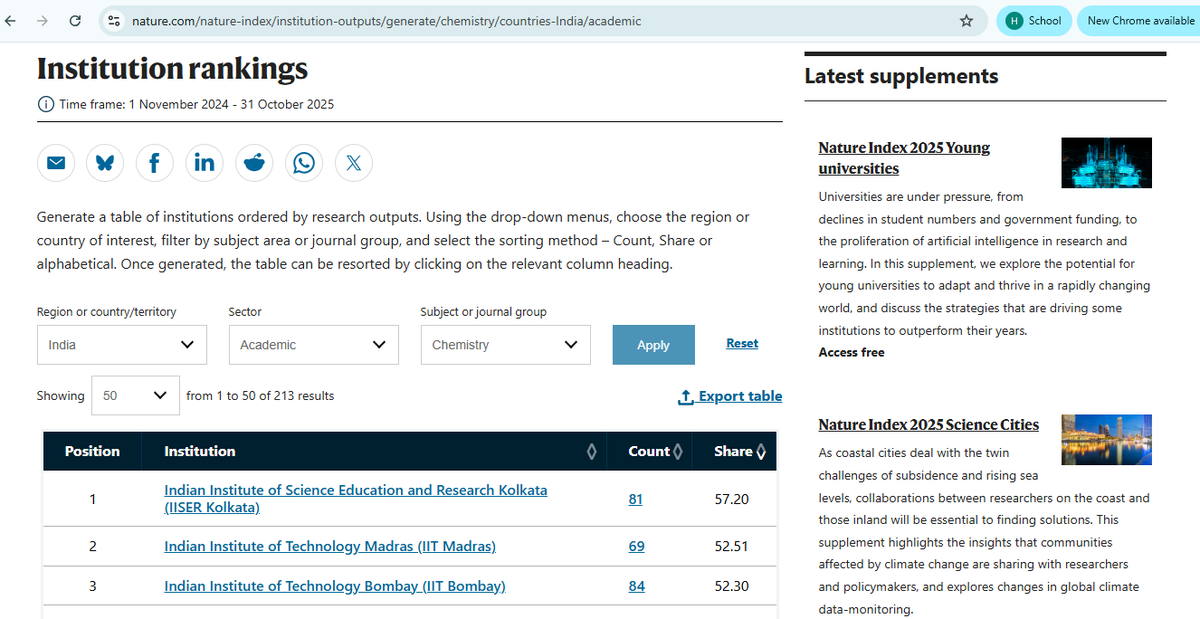Viewport: 1200px width, 619px height.
Task: Share on Bluesky butterfly icon
Action: (105, 163)
